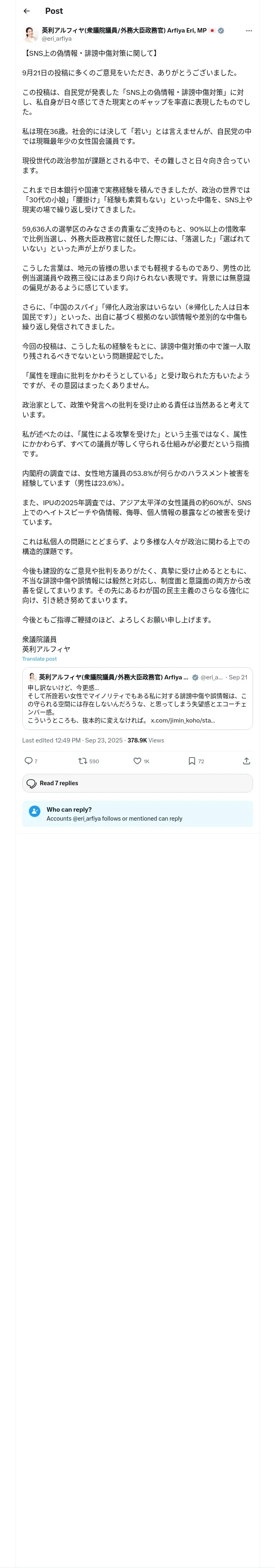Open the three-dot more options menu

click(249, 31)
